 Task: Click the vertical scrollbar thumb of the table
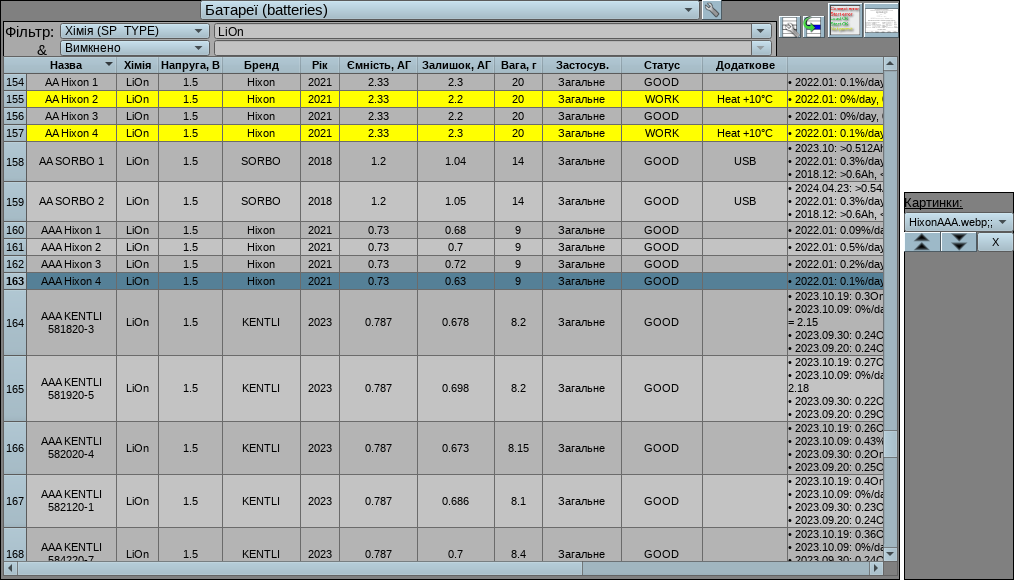pos(890,445)
